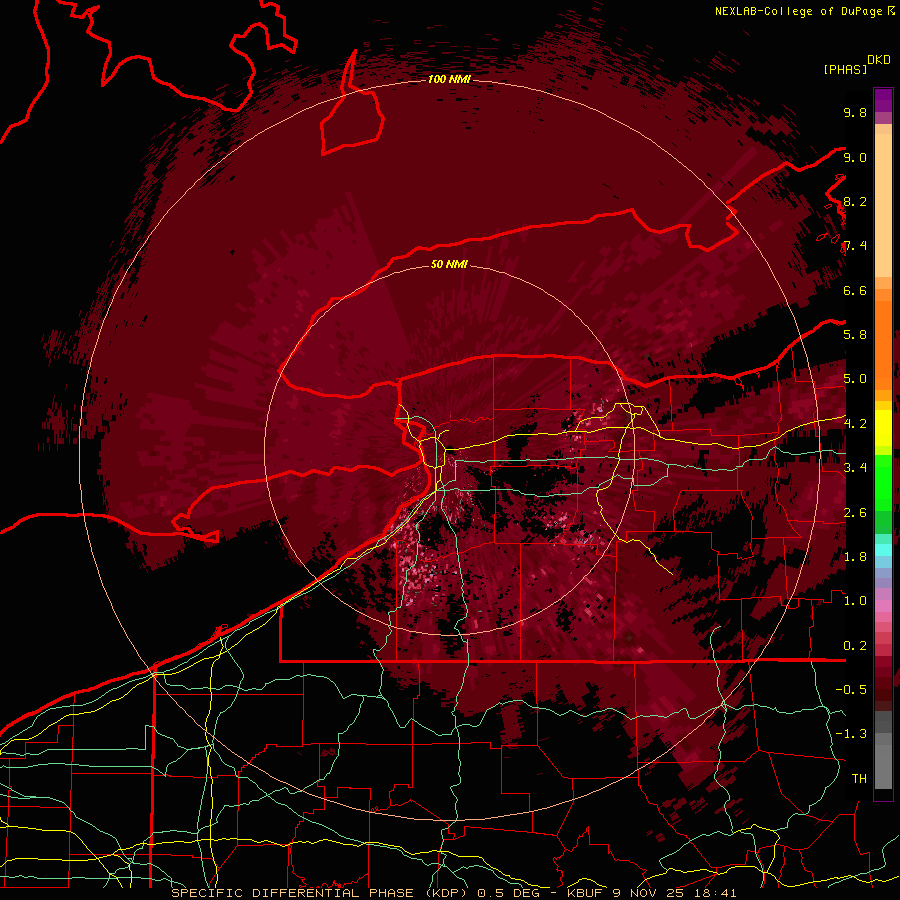Click the 0.2 legend value
The width and height of the screenshot is (900, 900).
[855, 646]
